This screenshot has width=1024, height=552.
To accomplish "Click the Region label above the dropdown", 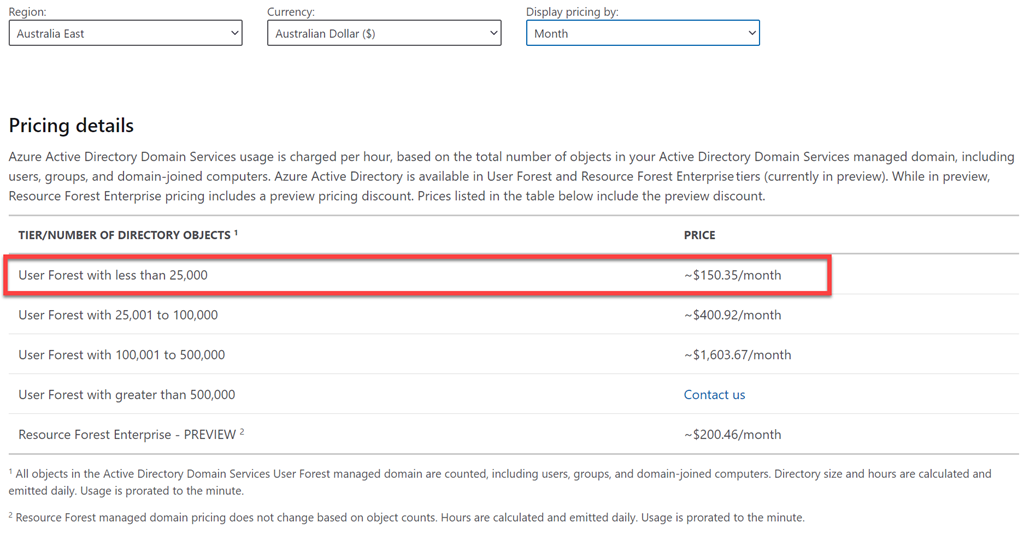I will (x=28, y=12).
